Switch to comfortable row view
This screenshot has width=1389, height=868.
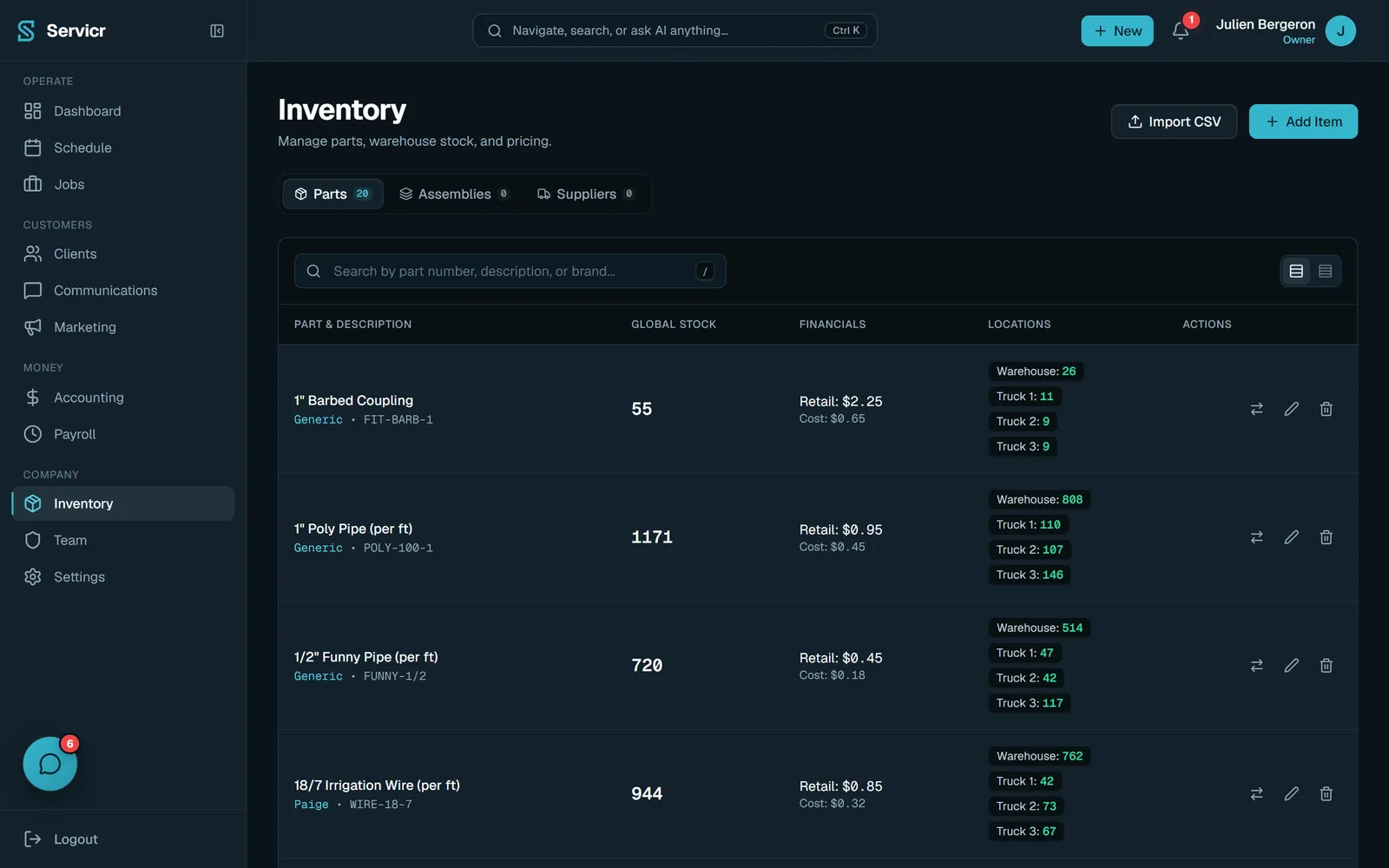(1296, 271)
